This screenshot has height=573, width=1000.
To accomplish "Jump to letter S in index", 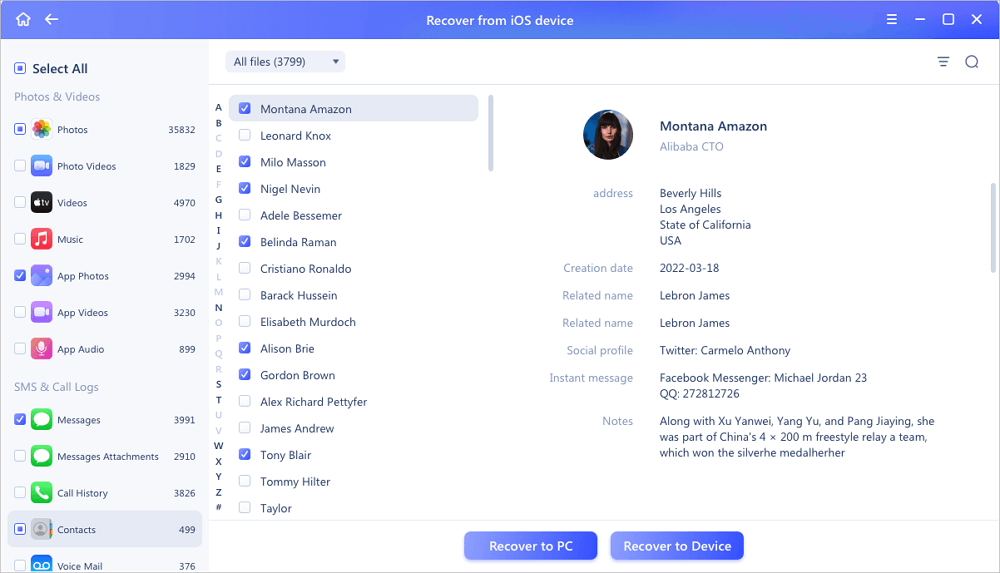I will pyautogui.click(x=218, y=384).
